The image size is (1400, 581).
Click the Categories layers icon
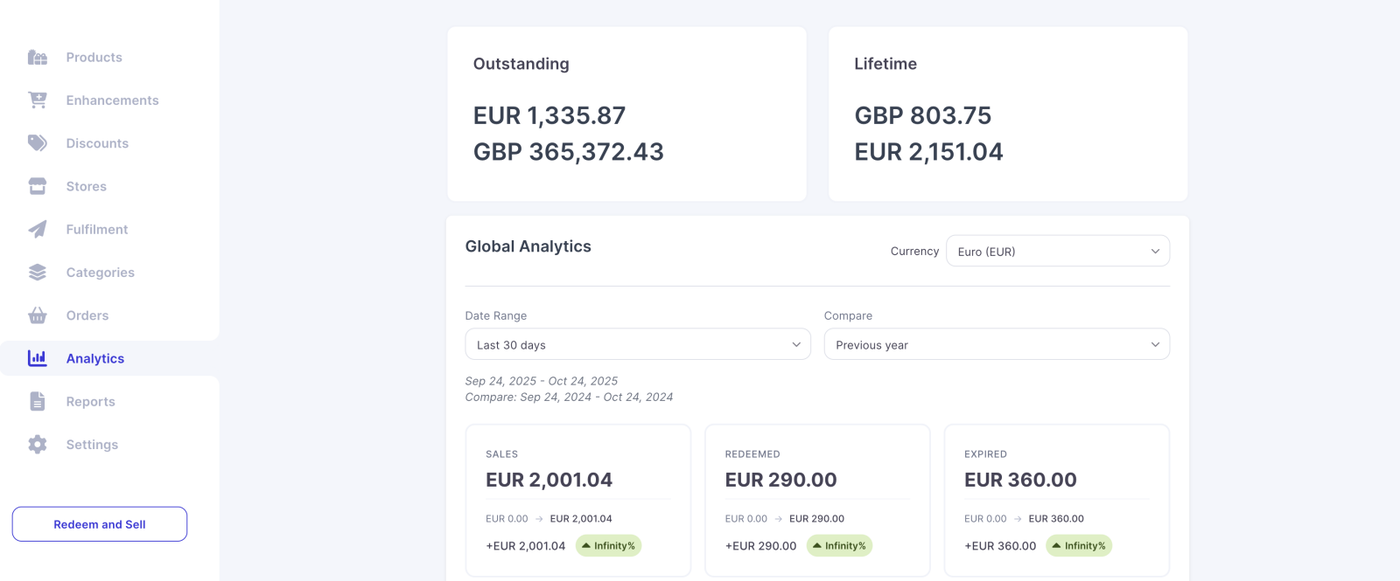coord(37,272)
